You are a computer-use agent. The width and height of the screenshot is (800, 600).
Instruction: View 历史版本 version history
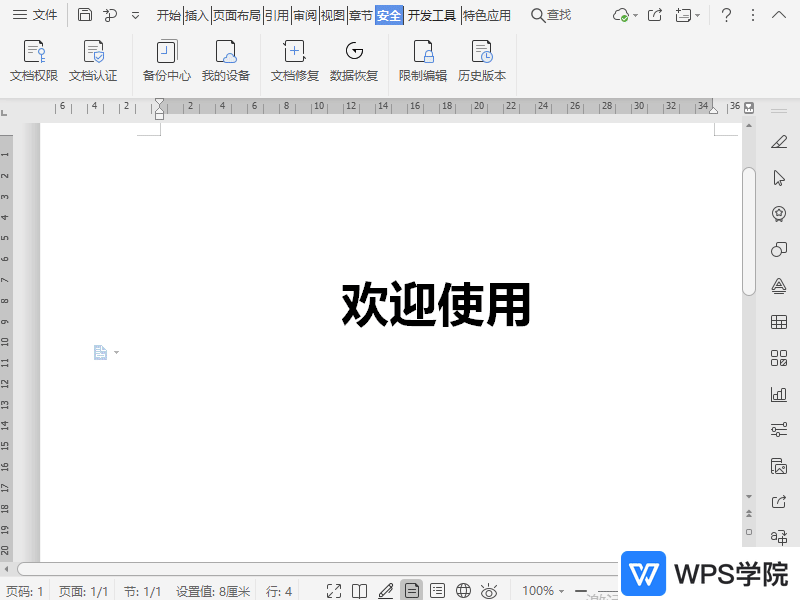[x=482, y=61]
